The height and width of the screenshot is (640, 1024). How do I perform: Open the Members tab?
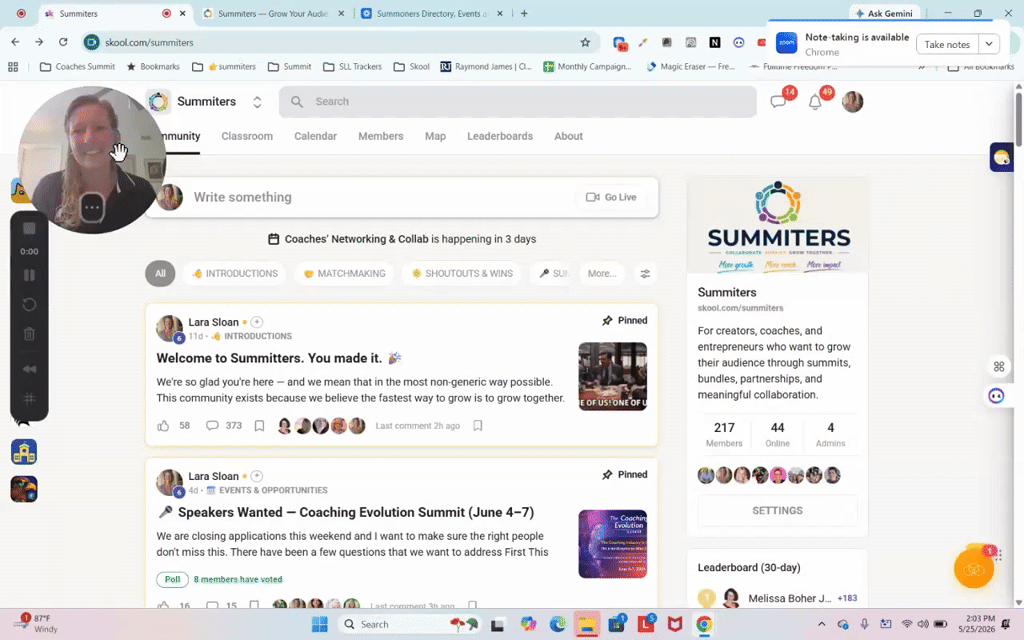pos(381,136)
